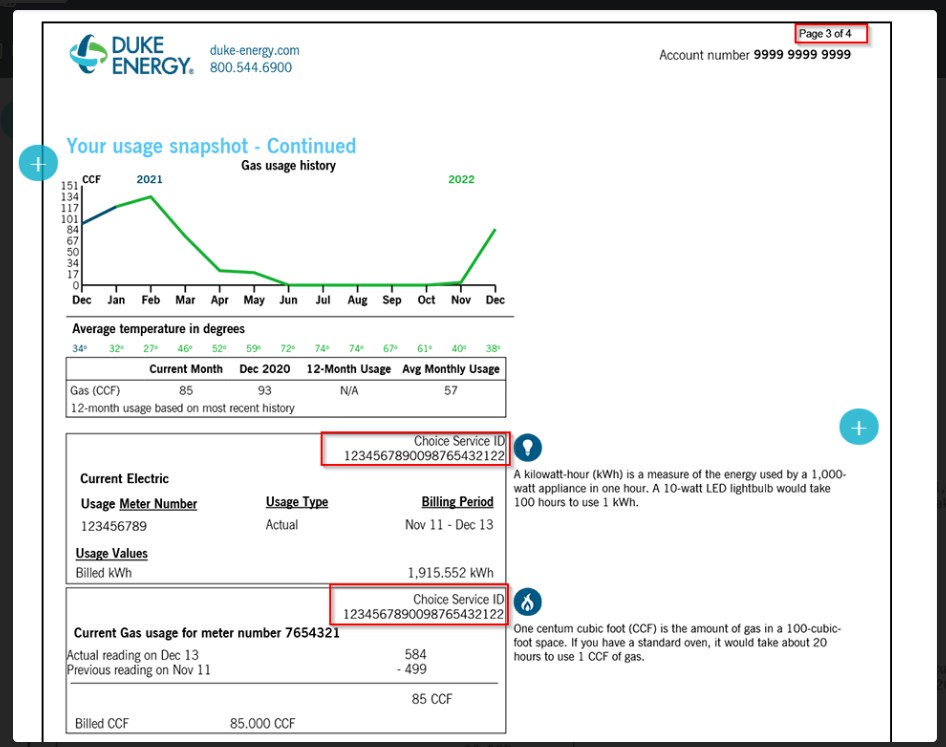Click the electric Choice Service ID box
The width and height of the screenshot is (946, 747).
[416, 448]
